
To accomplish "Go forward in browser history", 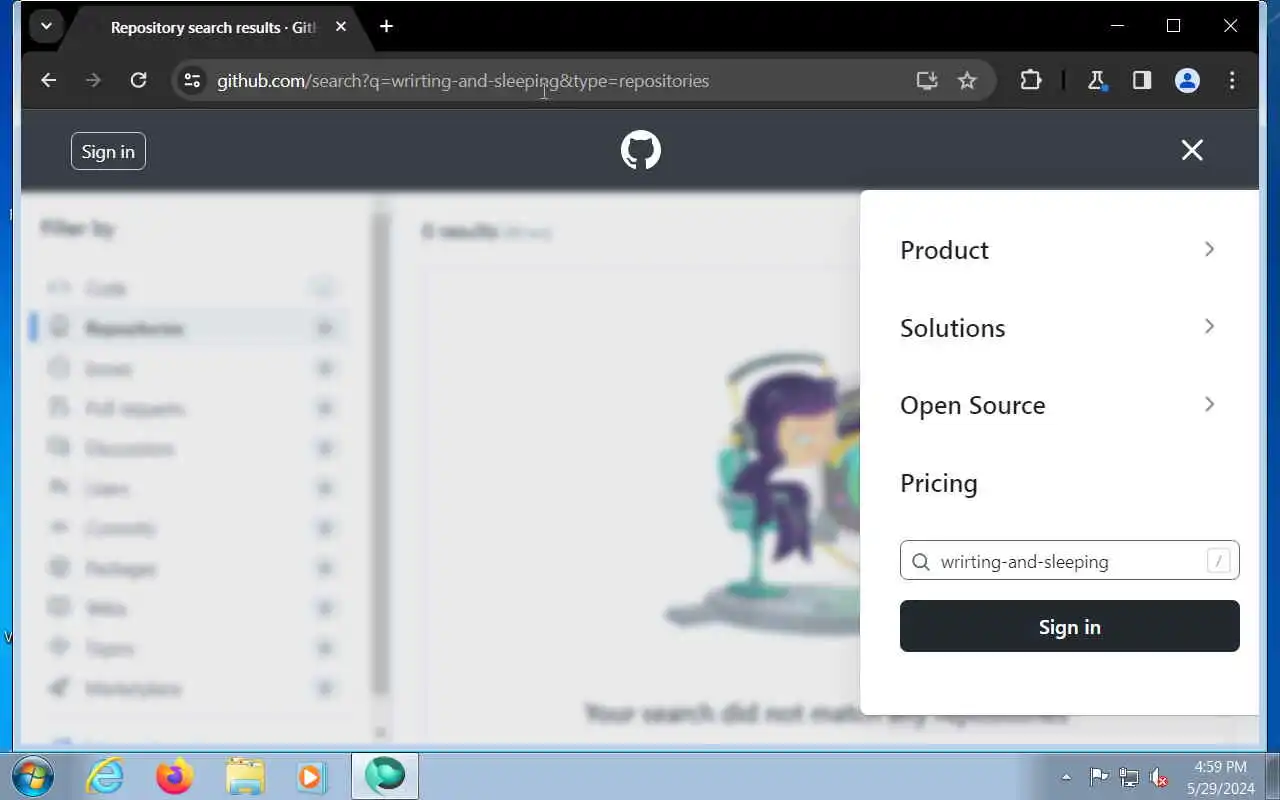I will (x=93, y=80).
